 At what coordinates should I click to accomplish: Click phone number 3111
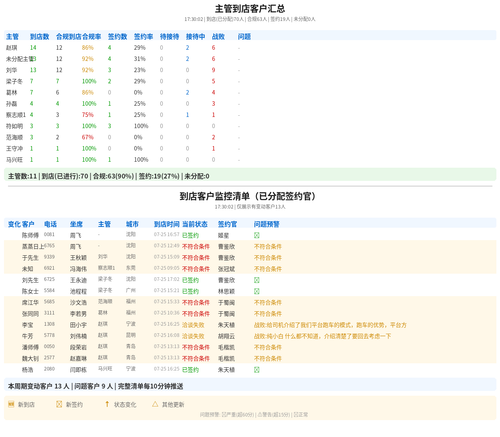pyautogui.click(x=49, y=313)
